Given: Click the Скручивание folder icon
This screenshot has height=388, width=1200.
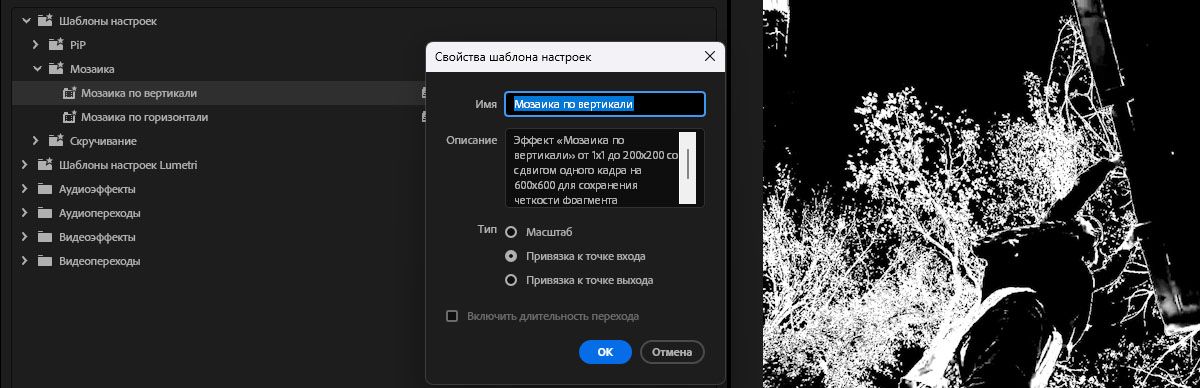Looking at the screenshot, I should click(56, 141).
